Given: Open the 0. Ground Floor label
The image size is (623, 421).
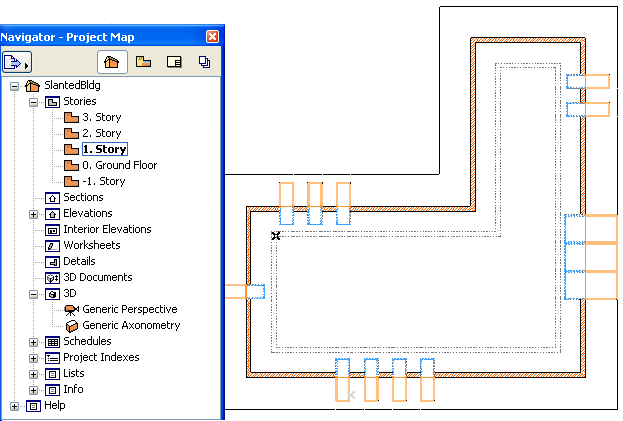Looking at the screenshot, I should point(120,165).
